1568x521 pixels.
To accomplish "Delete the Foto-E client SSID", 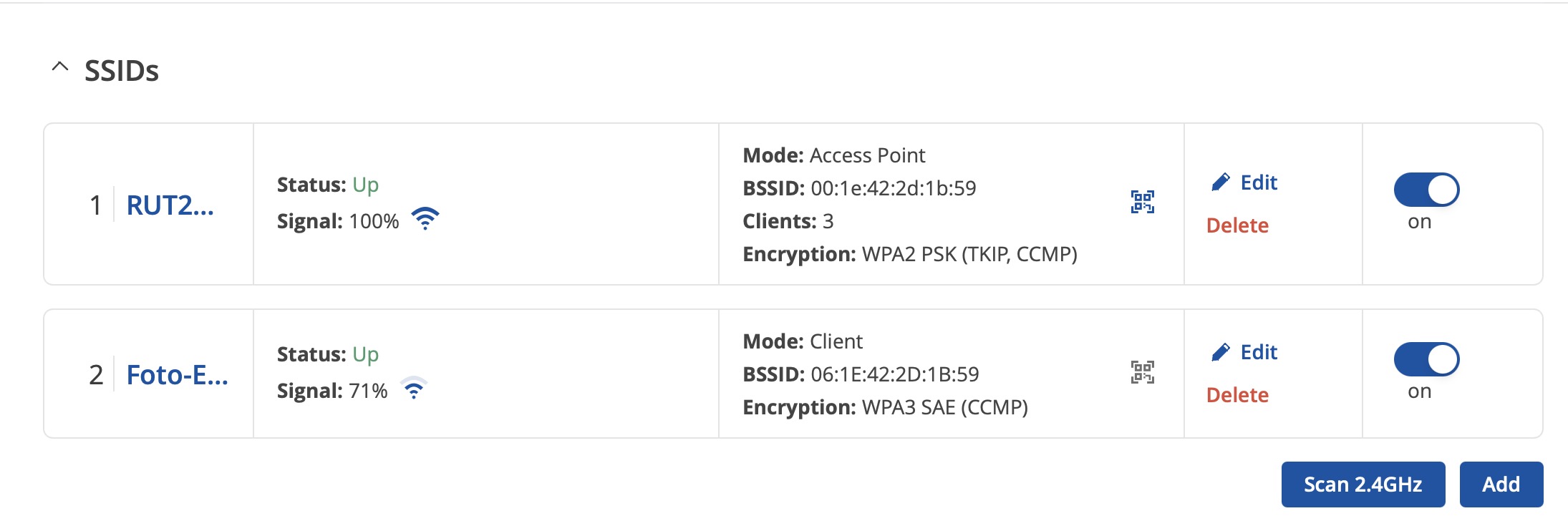I will (1237, 395).
